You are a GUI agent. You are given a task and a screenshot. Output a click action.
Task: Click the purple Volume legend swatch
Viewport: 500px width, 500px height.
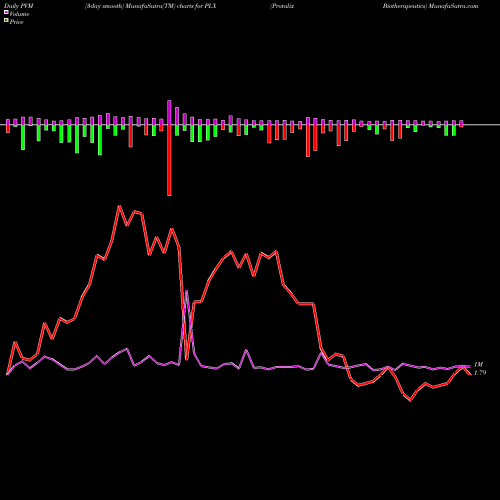6,12
